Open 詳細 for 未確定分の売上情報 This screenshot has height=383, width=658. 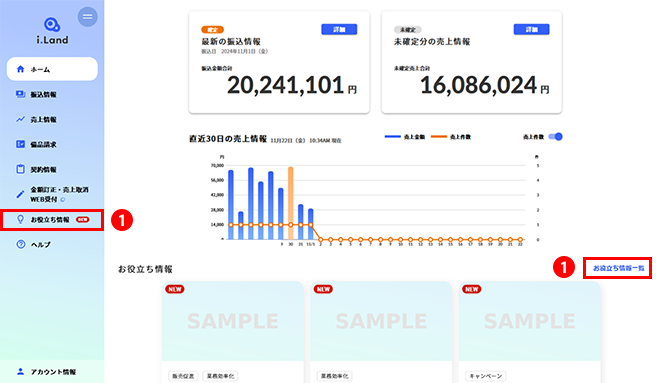pyautogui.click(x=531, y=29)
